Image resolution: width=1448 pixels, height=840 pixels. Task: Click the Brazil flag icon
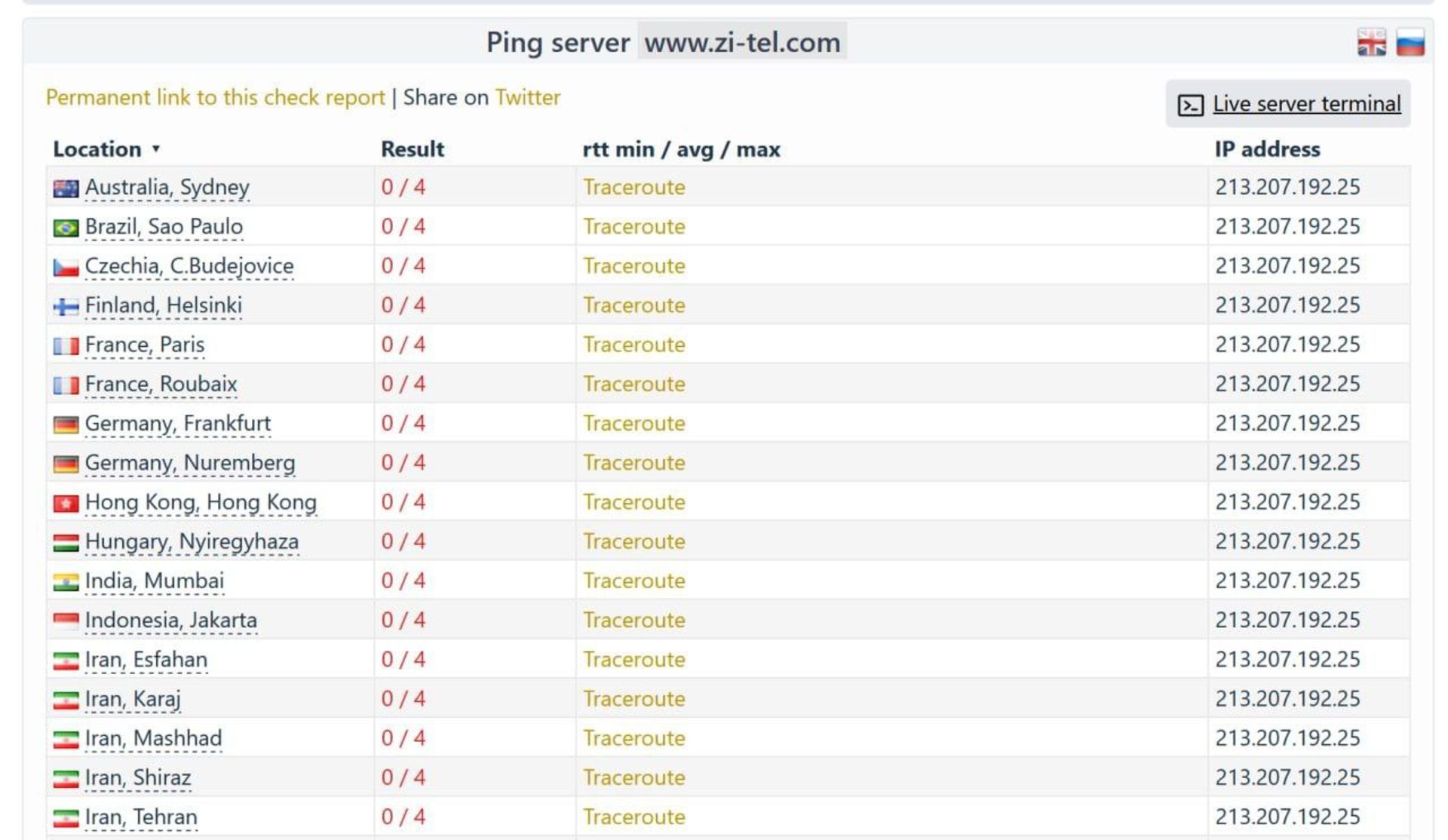(66, 228)
